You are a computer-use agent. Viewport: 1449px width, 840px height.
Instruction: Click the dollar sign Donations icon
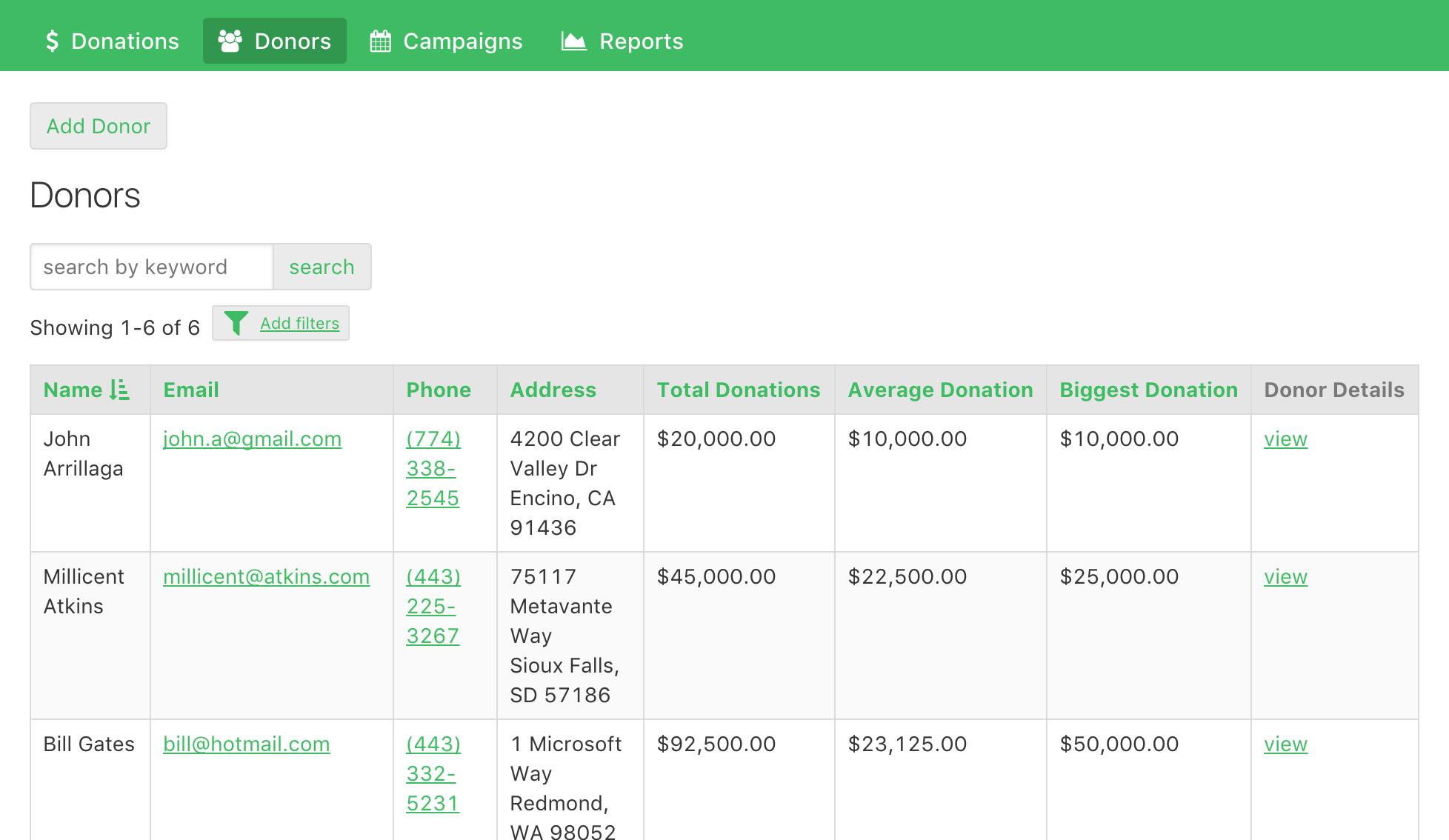51,41
